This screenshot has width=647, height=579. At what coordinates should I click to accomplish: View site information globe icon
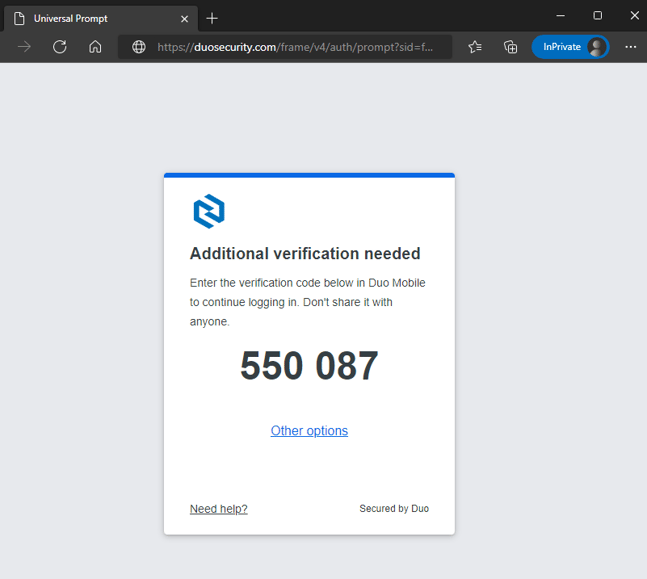click(139, 47)
